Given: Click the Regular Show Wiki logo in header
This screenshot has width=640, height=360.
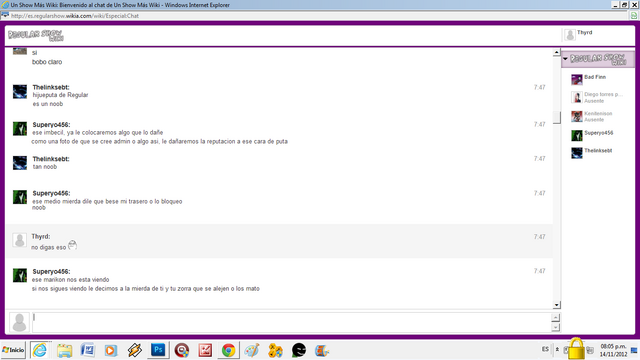Looking at the screenshot, I should (x=36, y=35).
